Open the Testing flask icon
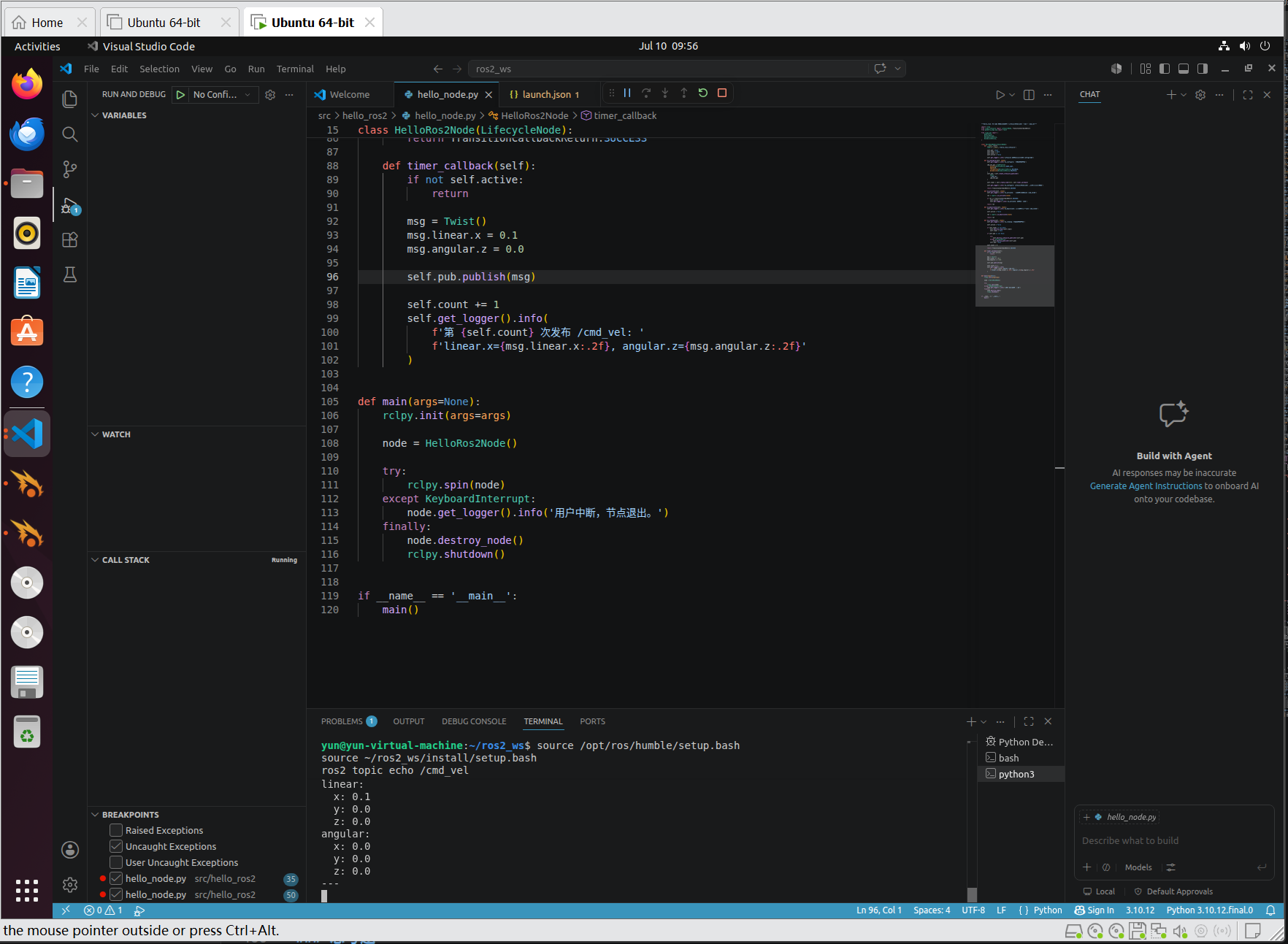Screen dimensions: 1288x944 coord(70,275)
